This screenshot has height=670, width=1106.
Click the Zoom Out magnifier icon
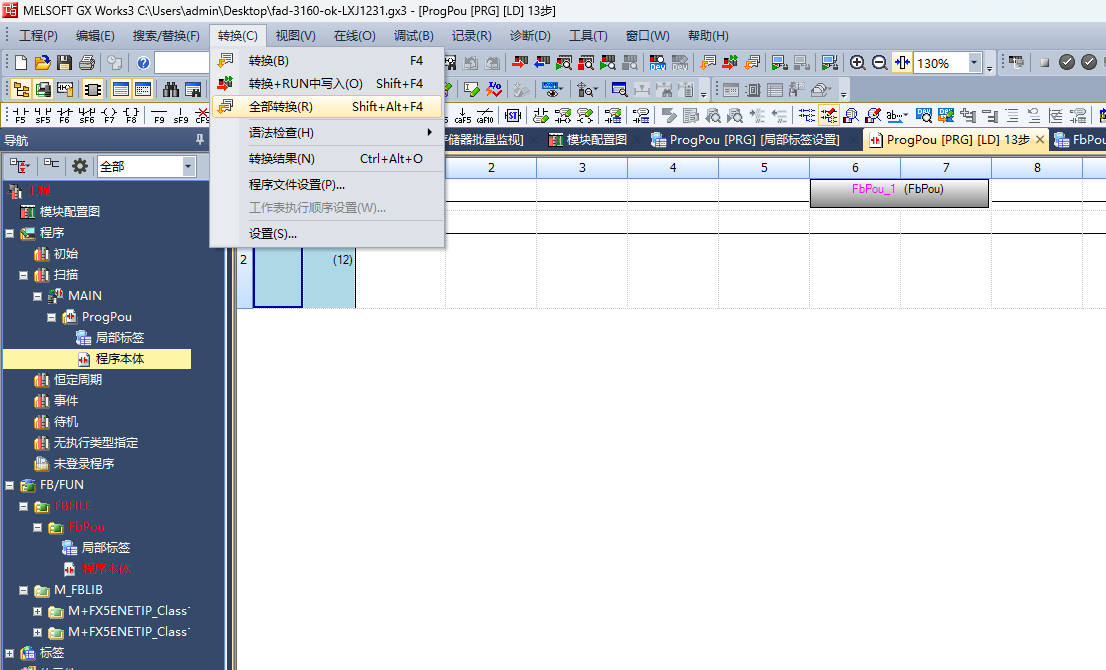[880, 63]
